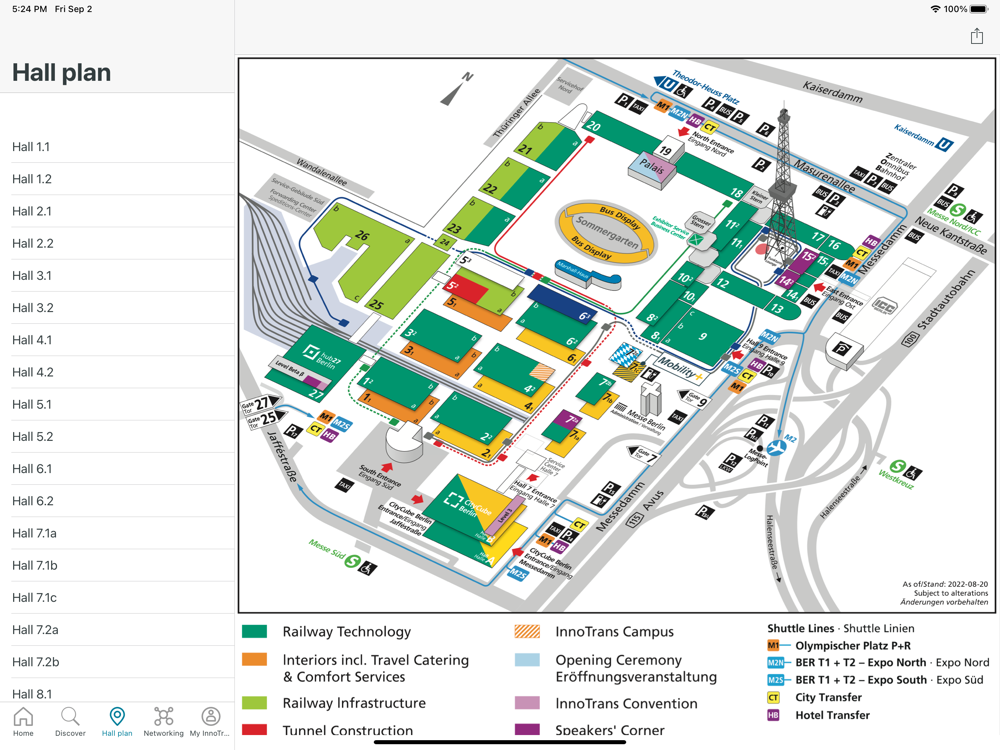
Task: Open the My InnoTrans profile icon
Action: coord(210,717)
